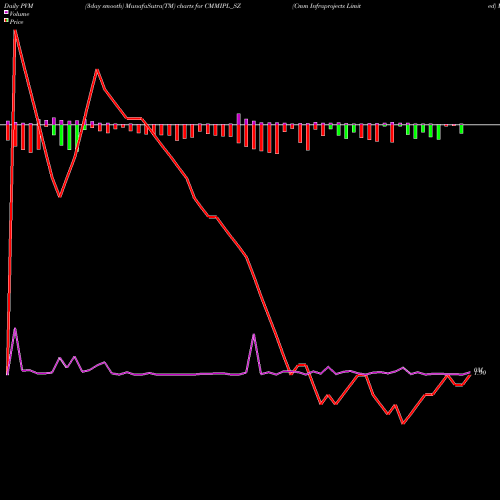The image size is (500, 500).
Task: Click the 'MunafaSutra(TM) charts for CMMIPL_SZ' heading
Action: click(x=183, y=6)
